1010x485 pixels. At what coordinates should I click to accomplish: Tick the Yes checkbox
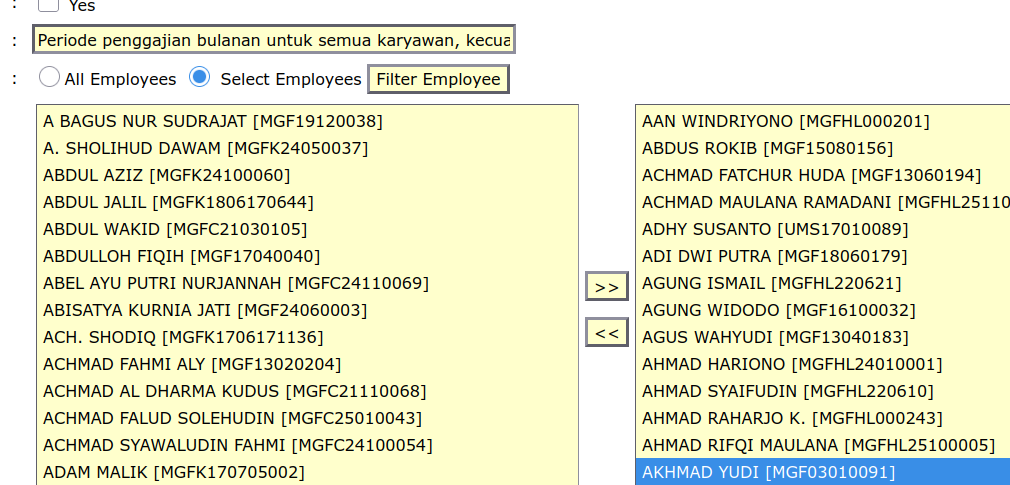(48, 5)
